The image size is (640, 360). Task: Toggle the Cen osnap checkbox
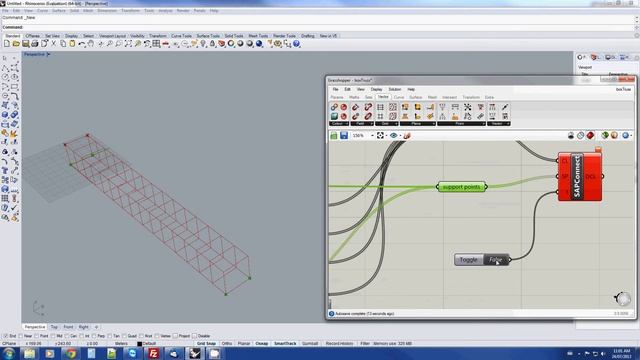67,336
